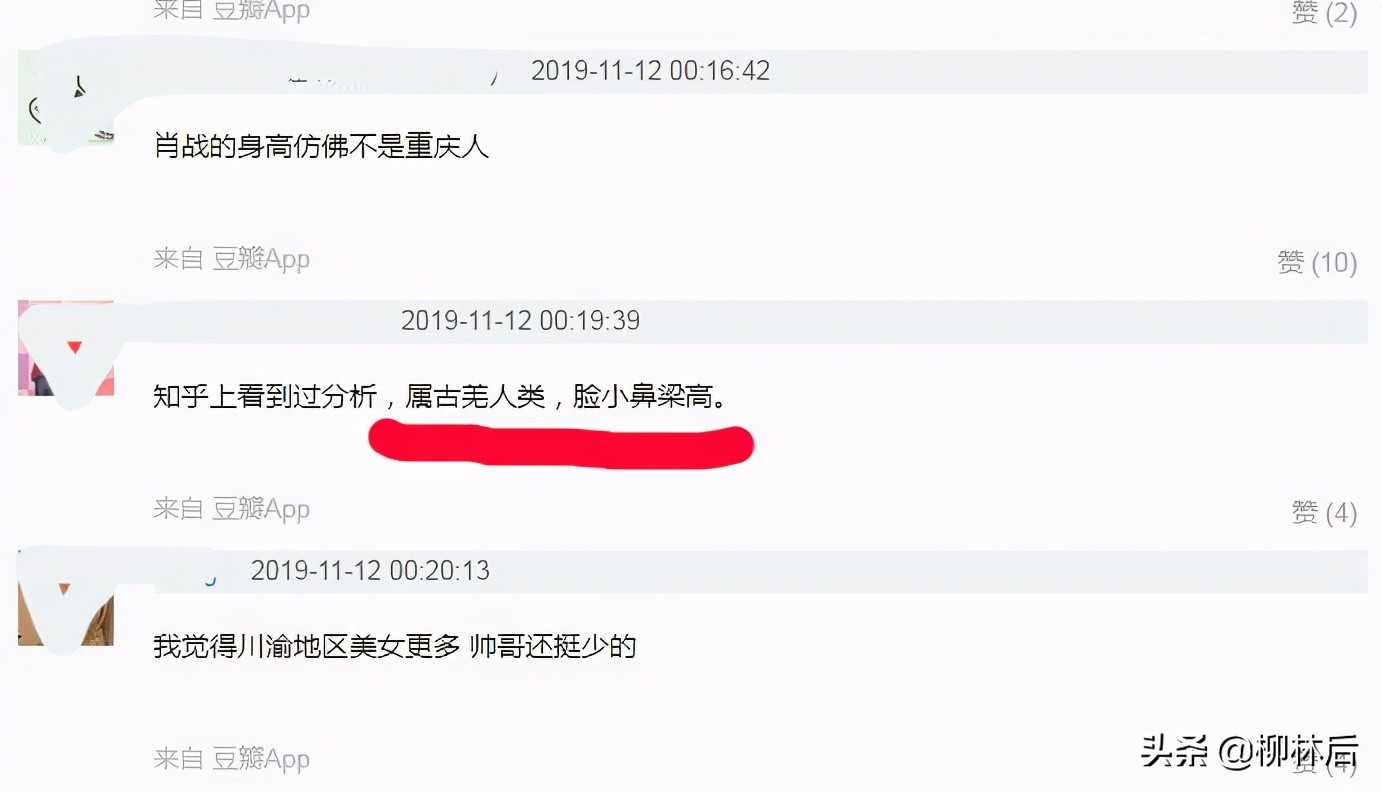Viewport: 1382px width, 792px height.
Task: Like the comment with 赞 (10)
Action: [1317, 262]
